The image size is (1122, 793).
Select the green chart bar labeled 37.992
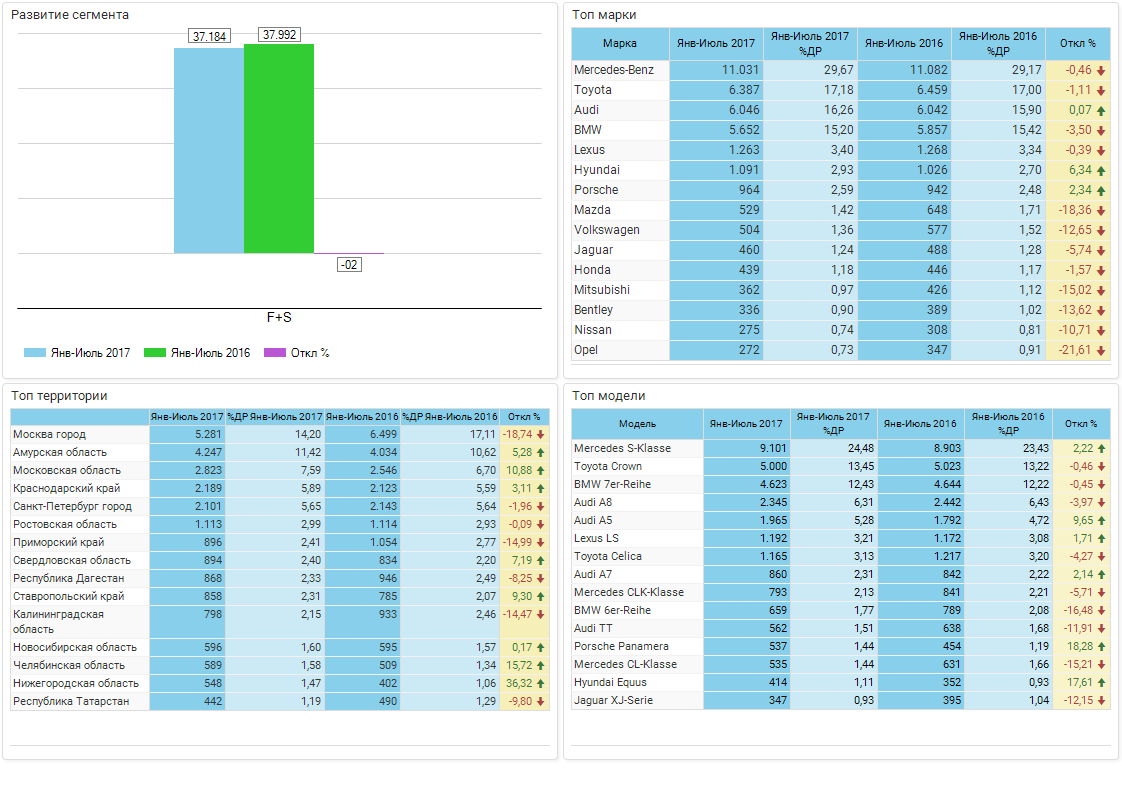pyautogui.click(x=279, y=148)
